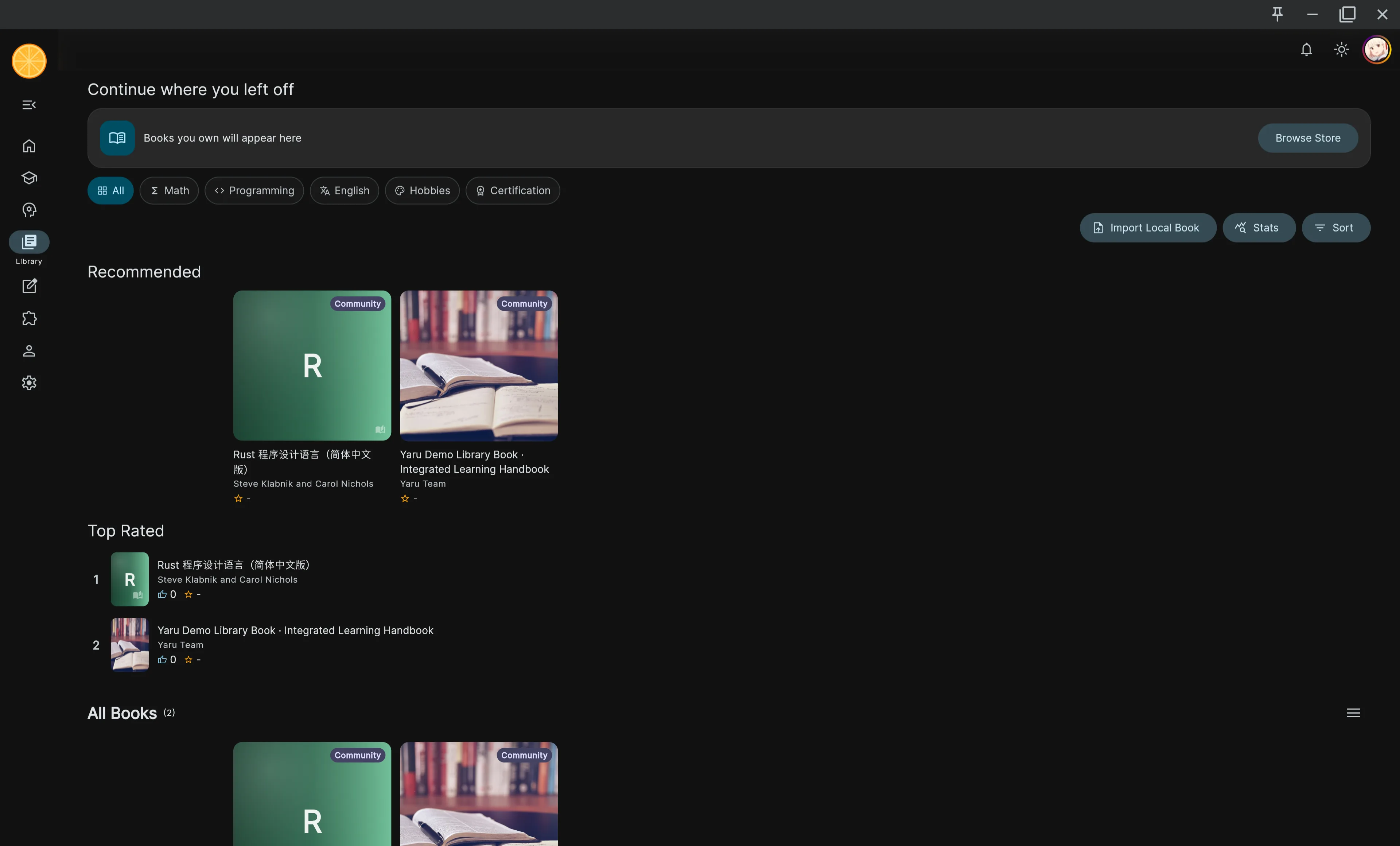Open the AI learning brain icon in sidebar
This screenshot has width=1400, height=846.
click(x=28, y=210)
